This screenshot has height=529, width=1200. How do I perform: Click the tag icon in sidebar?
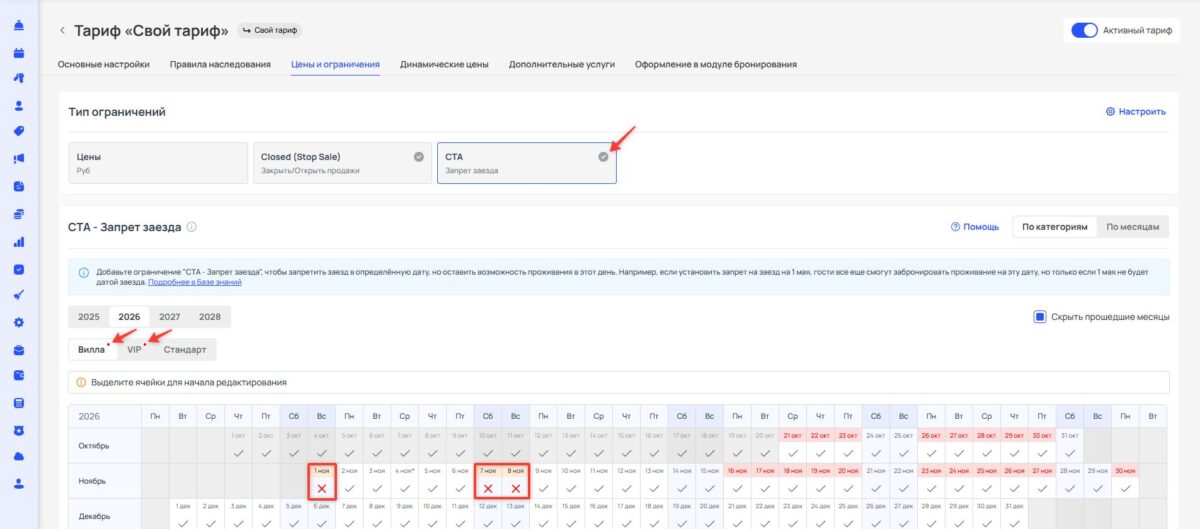19,131
